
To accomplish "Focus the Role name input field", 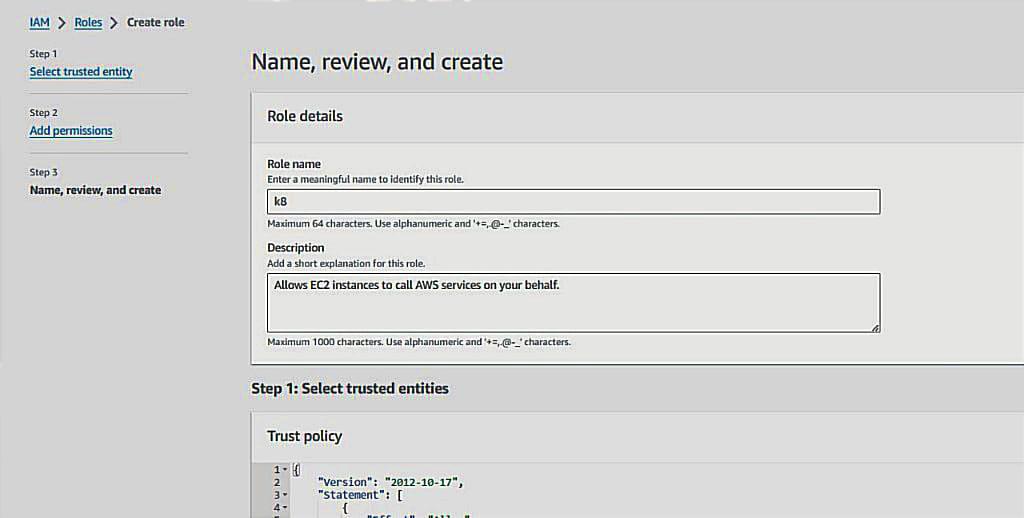I will point(573,202).
